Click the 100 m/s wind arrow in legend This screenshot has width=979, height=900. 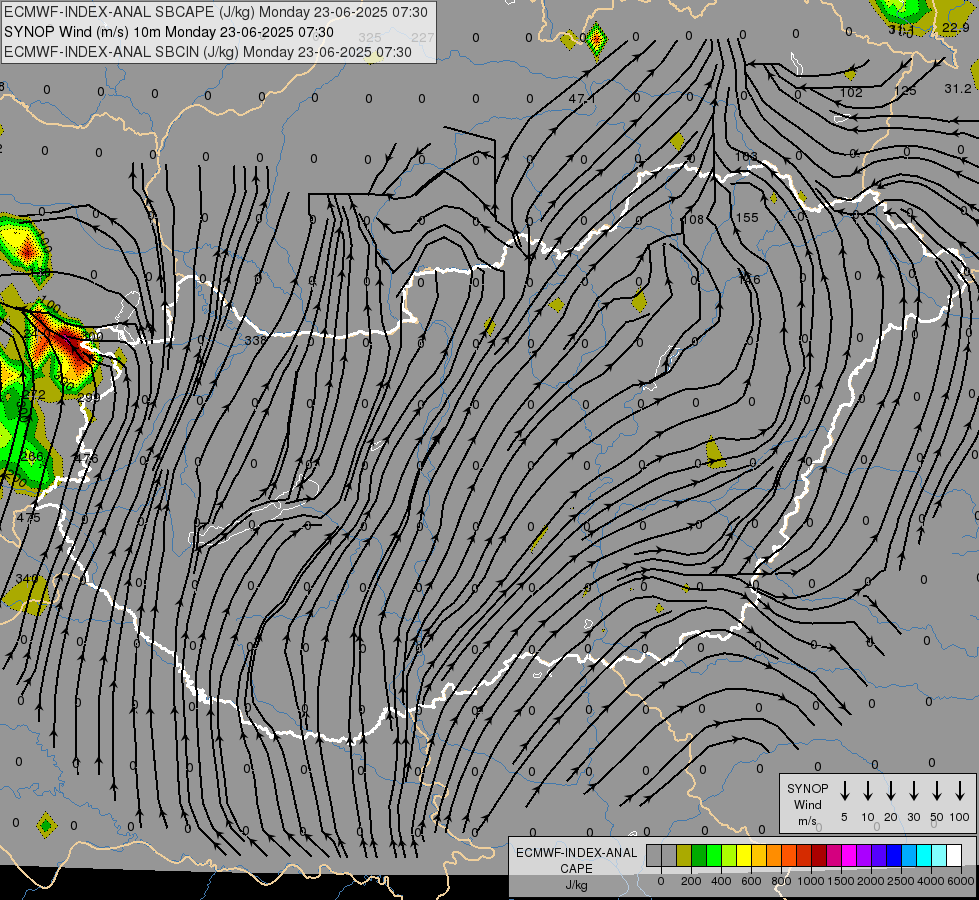[x=960, y=791]
